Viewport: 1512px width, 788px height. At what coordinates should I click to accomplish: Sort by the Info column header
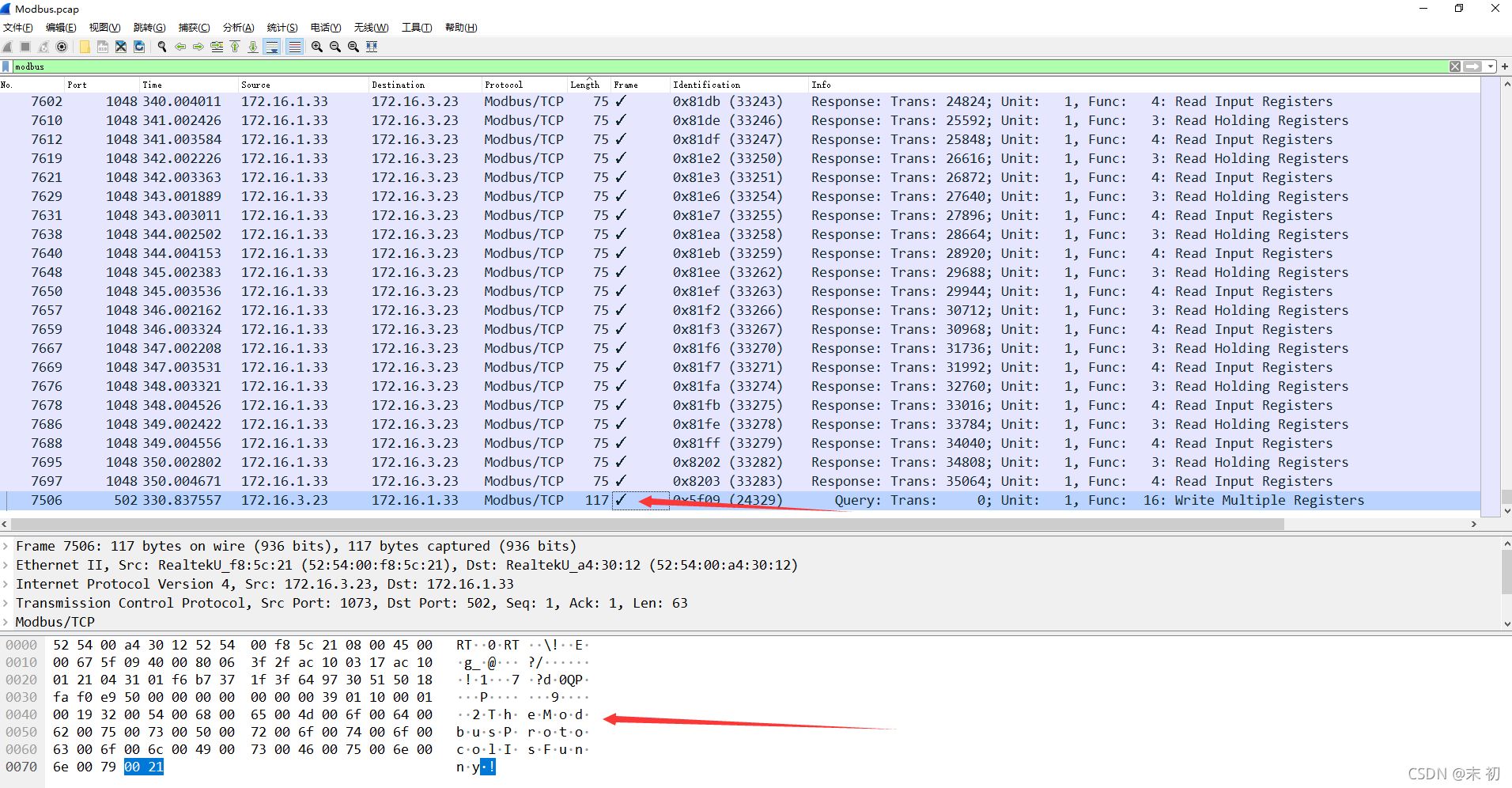(x=1143, y=85)
